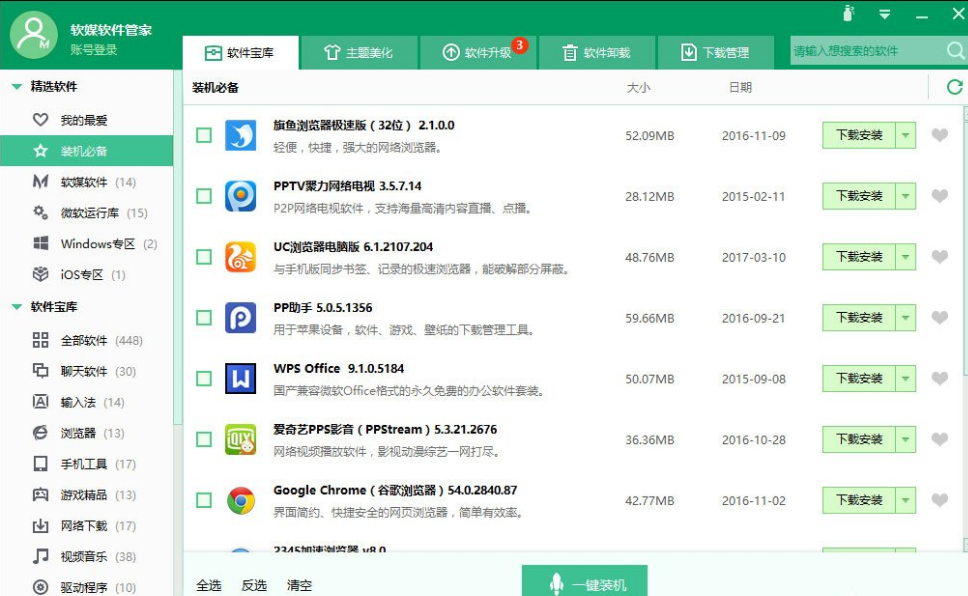
Task: Click the 一键装机 button
Action: 585,581
